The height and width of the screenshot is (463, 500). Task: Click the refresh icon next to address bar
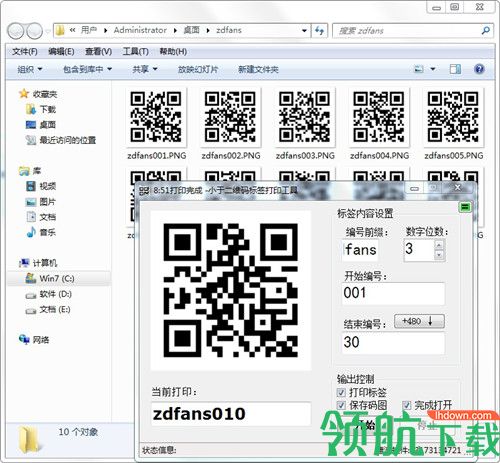[x=320, y=31]
